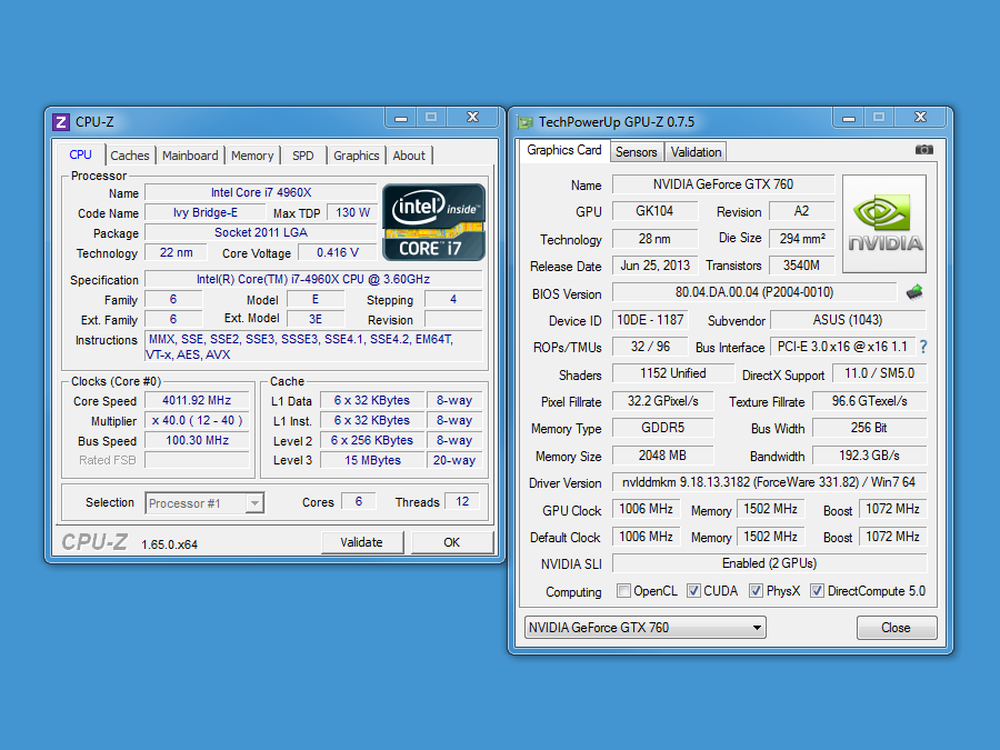Toggle the CUDA checkbox
This screenshot has width=1000, height=750.
[693, 591]
